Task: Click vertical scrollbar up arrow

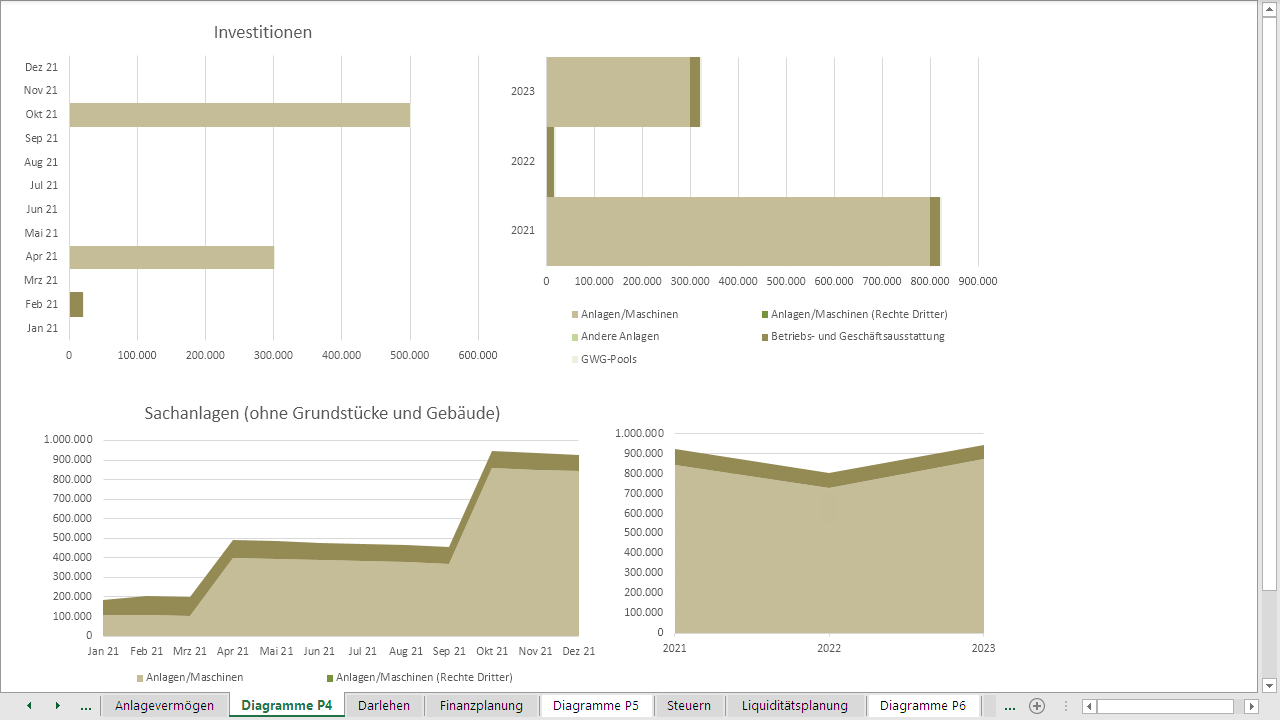Action: pyautogui.click(x=1270, y=7)
